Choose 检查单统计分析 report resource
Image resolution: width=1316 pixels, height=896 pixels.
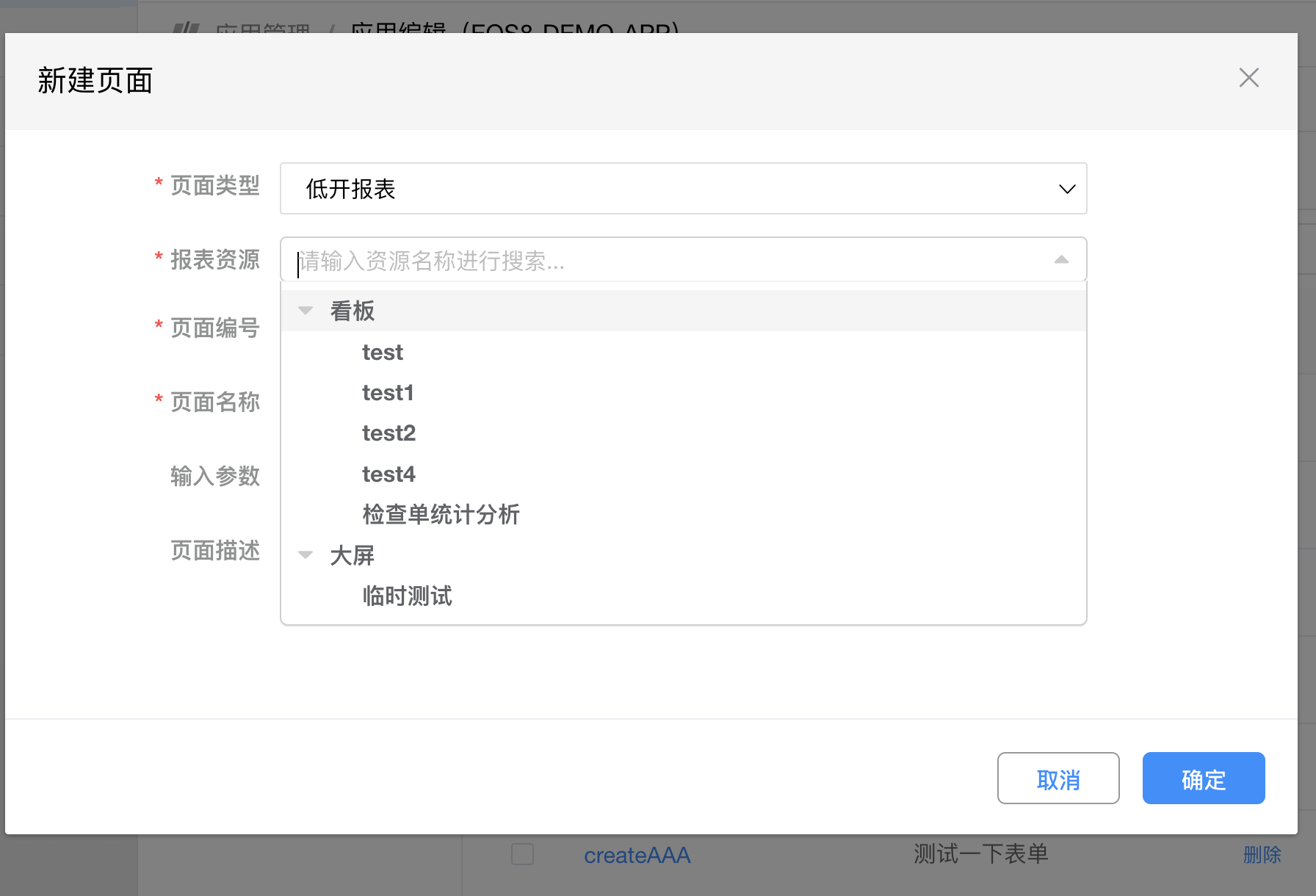tap(441, 514)
